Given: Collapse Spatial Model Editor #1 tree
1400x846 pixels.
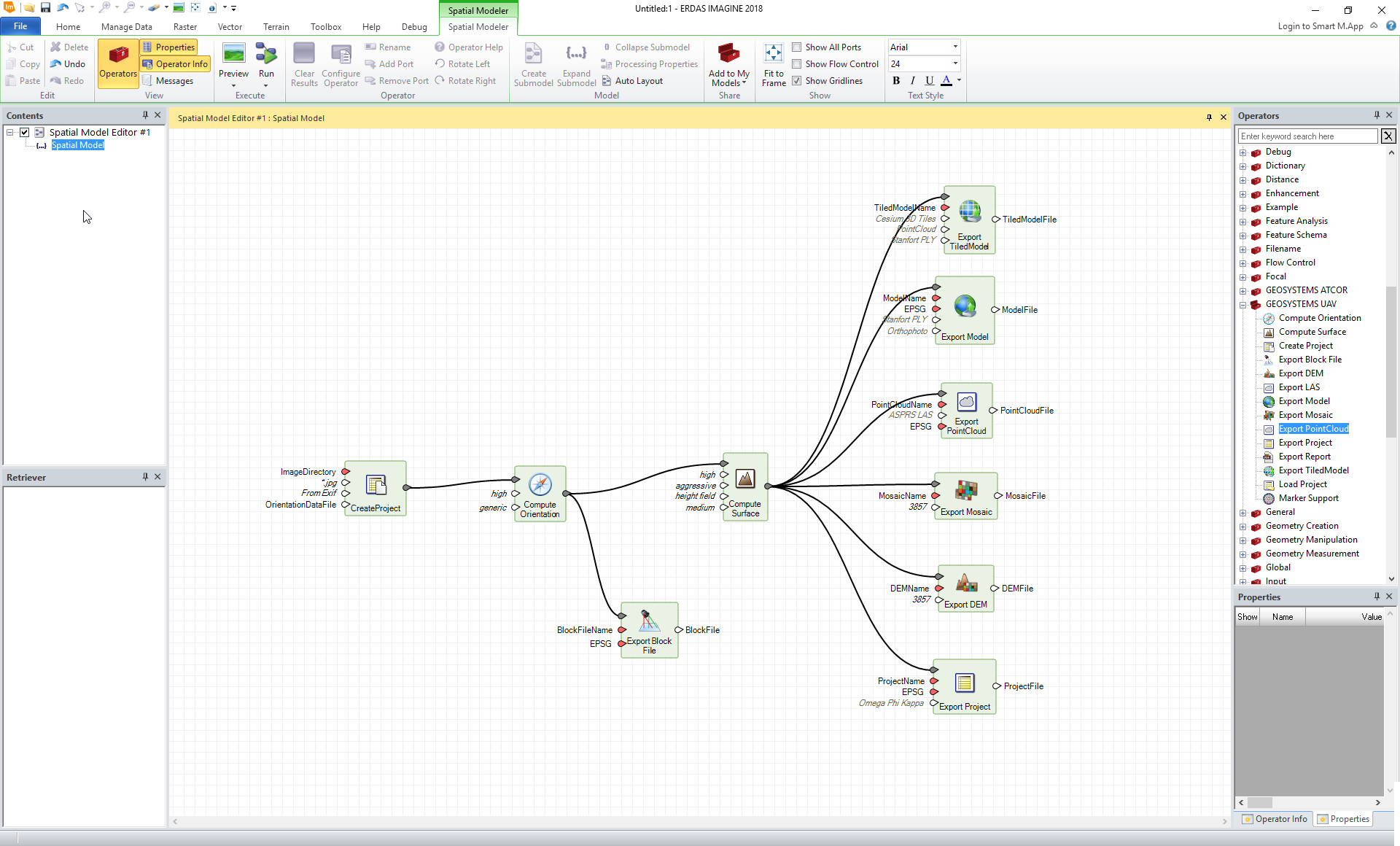Looking at the screenshot, I should (10, 132).
